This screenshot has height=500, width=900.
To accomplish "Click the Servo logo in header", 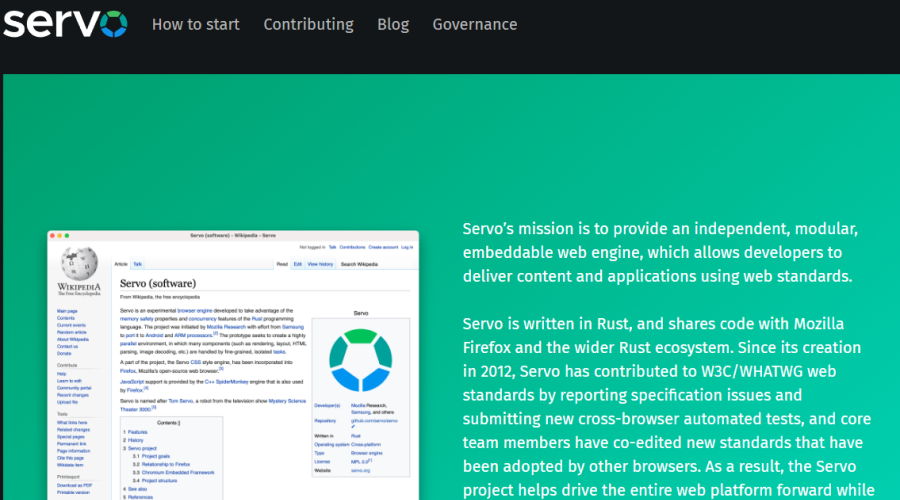I will [x=65, y=24].
